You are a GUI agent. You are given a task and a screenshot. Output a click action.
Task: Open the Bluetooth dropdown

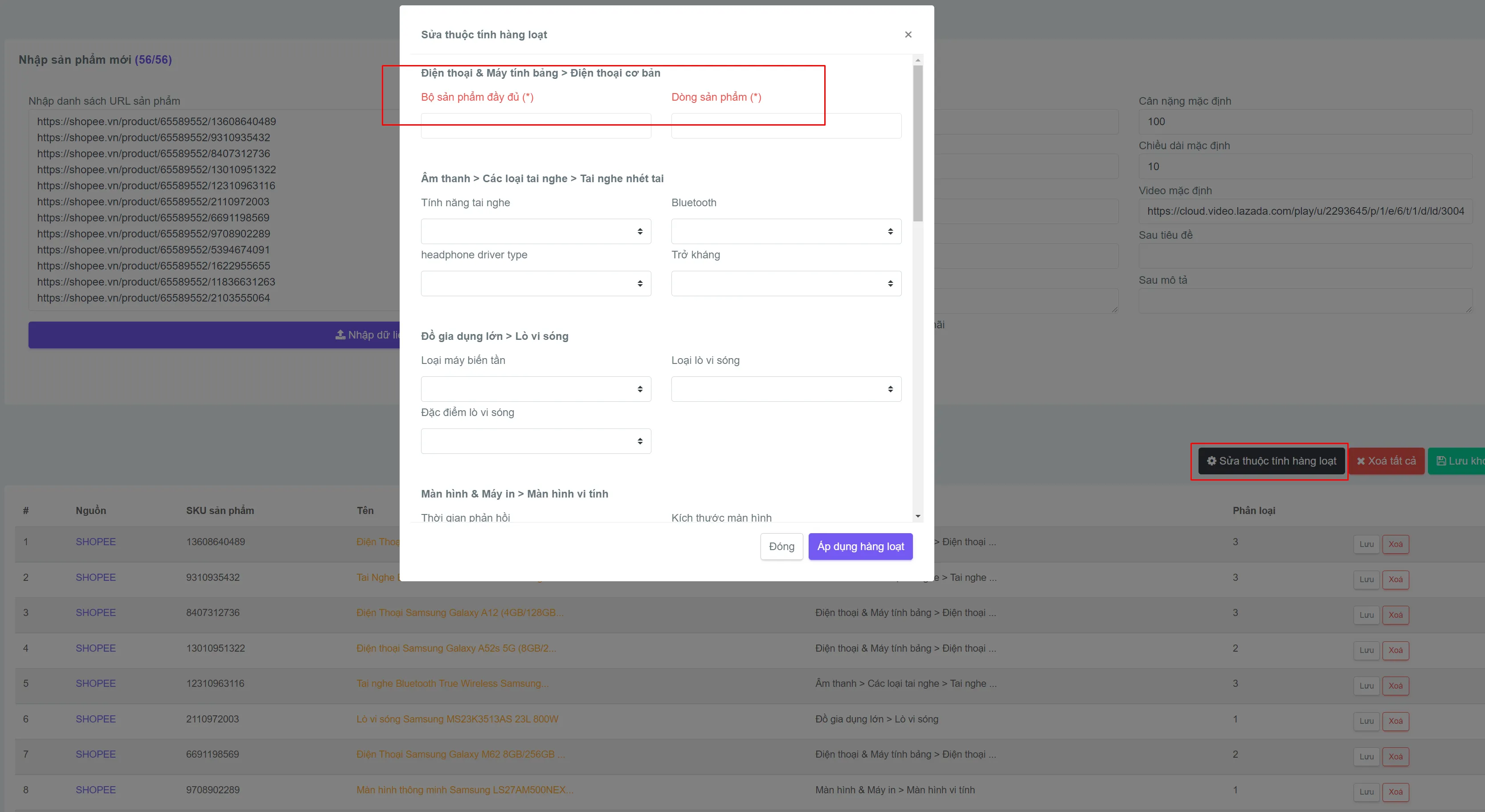click(786, 231)
